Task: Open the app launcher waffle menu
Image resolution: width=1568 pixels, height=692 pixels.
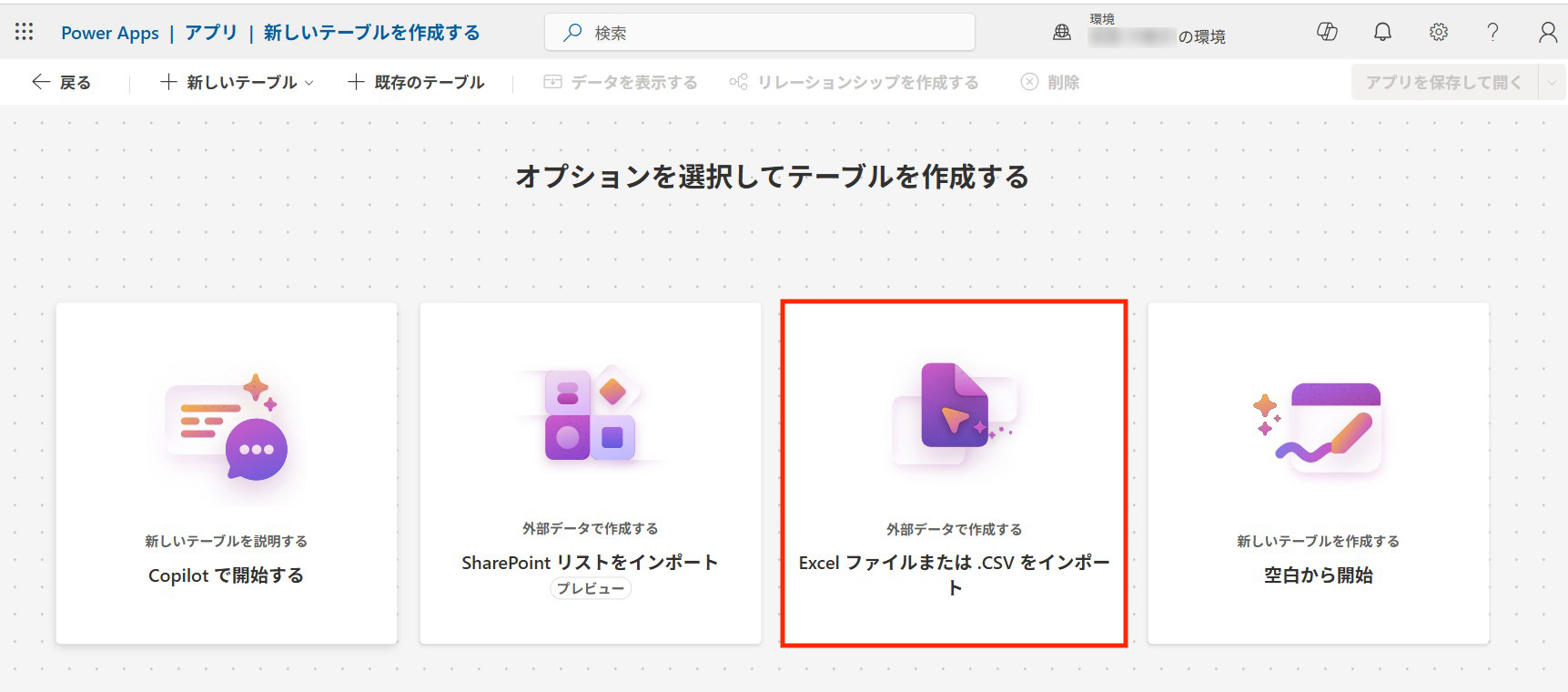Action: click(x=25, y=33)
